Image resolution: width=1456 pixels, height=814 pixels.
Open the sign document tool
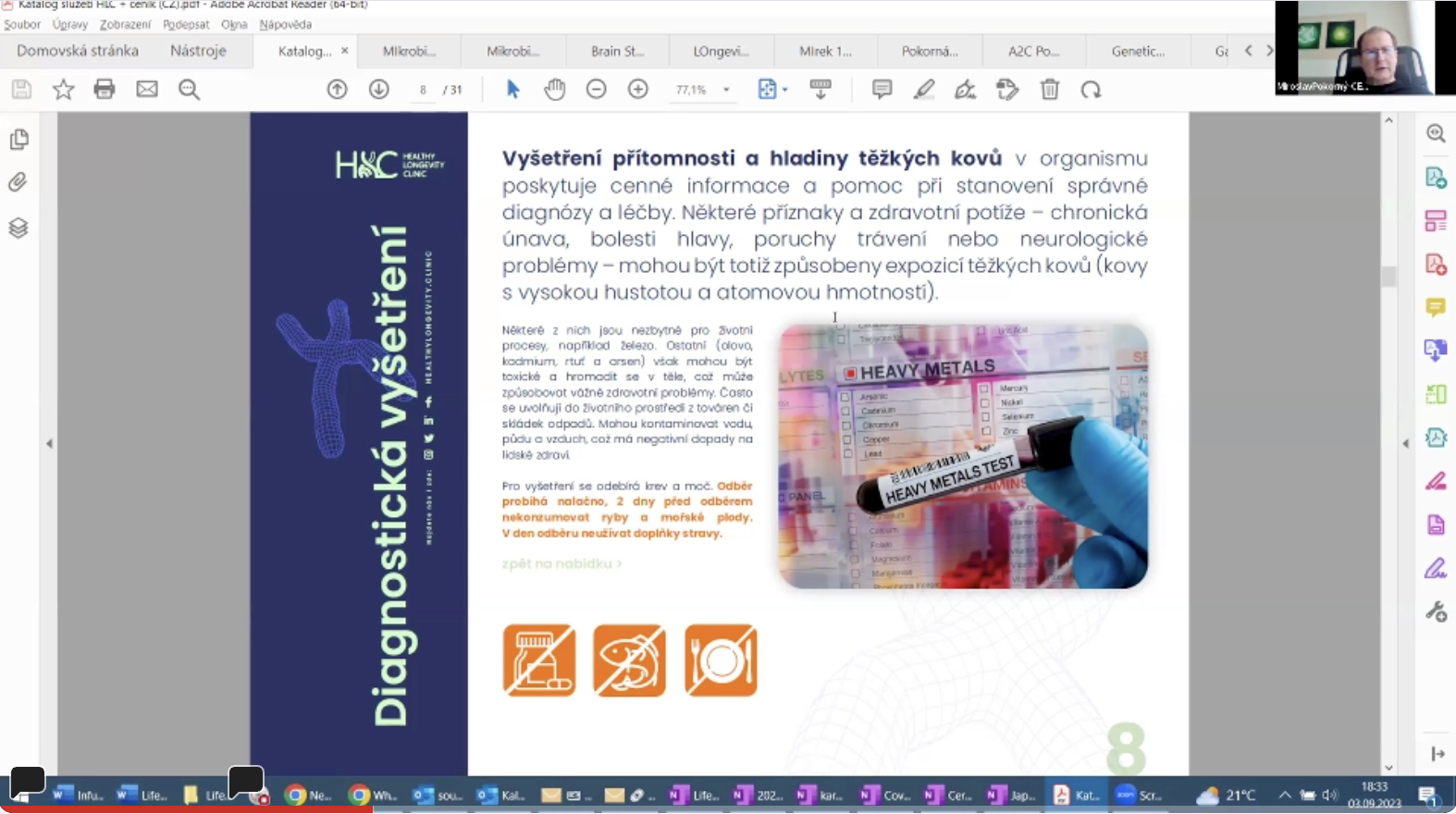click(965, 90)
